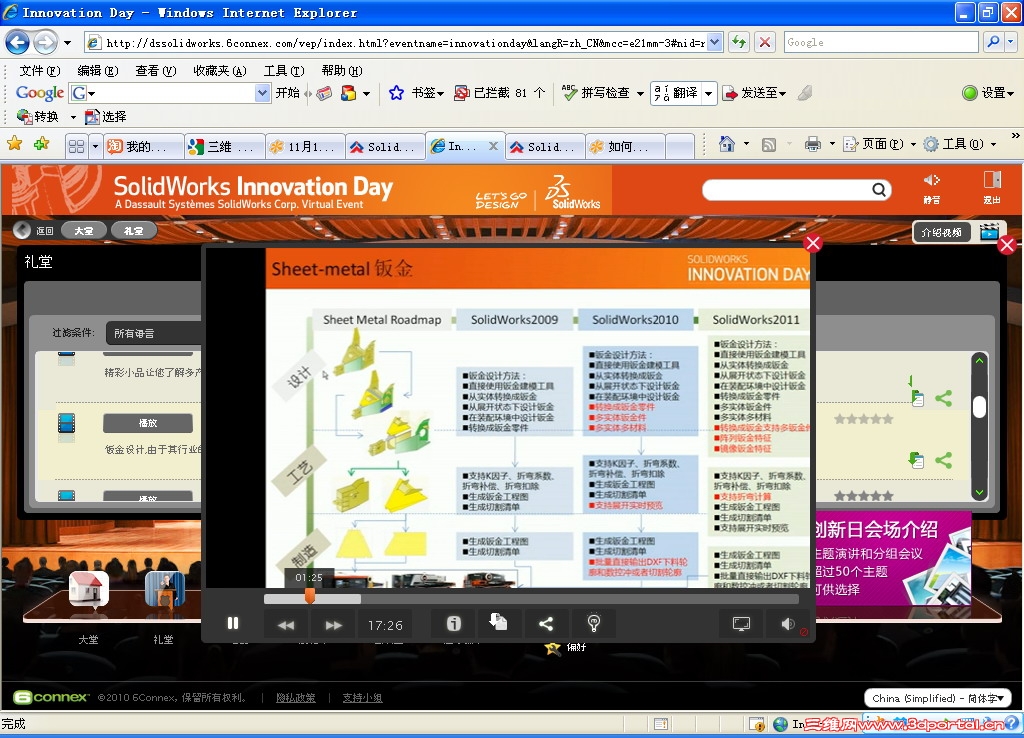Go to the 大堂 breadcrumb button
This screenshot has width=1024, height=738.
click(84, 231)
